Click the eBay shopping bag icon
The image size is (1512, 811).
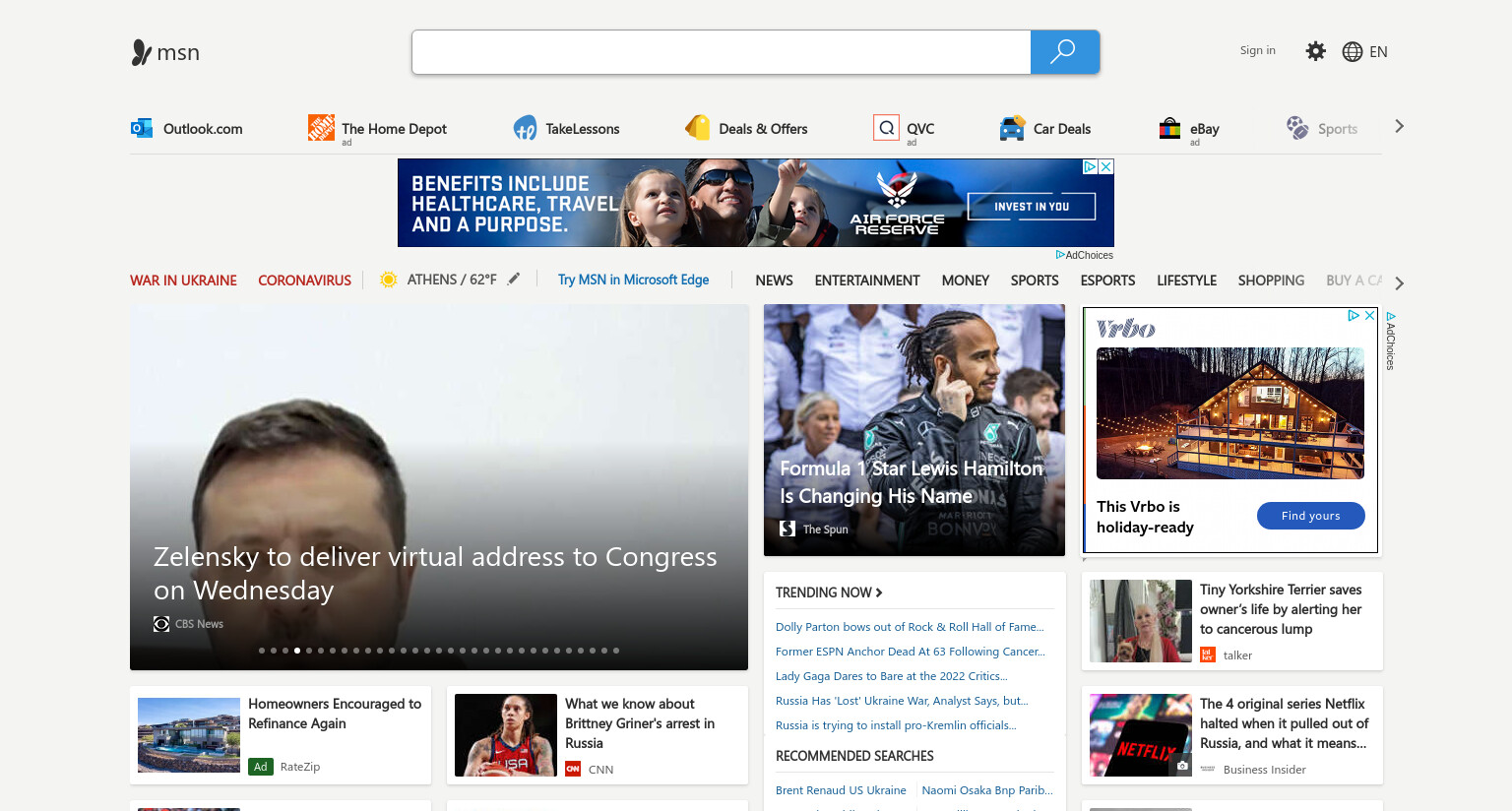(x=1169, y=128)
